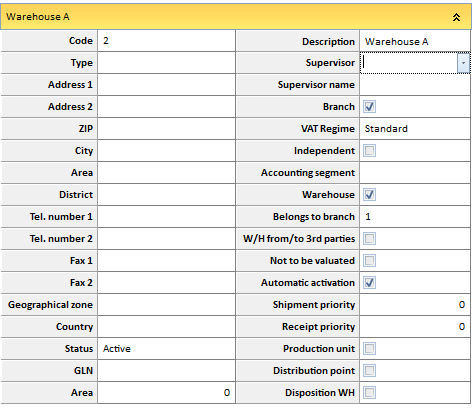The image size is (476, 408).
Task: Click the Status field showing Active
Action: [166, 349]
